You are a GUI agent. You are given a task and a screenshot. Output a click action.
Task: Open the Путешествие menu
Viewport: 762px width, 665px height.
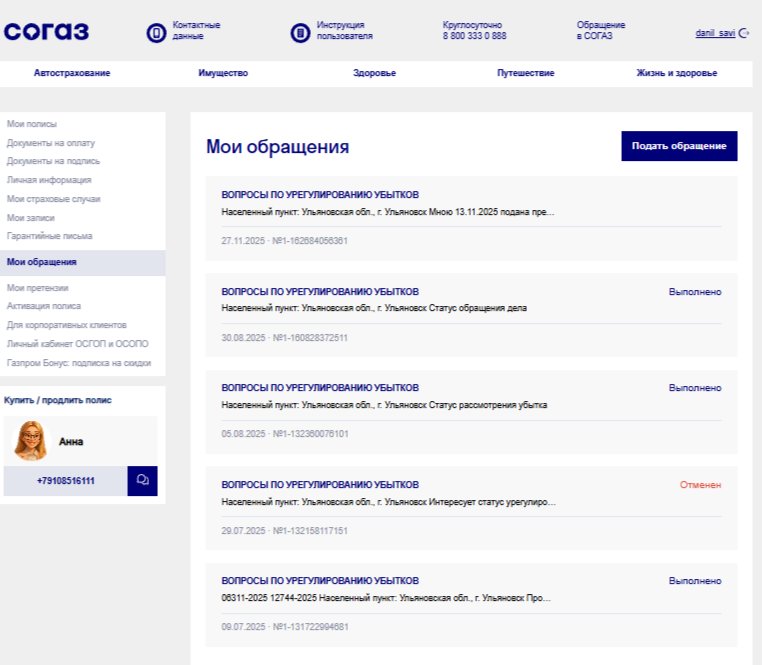pos(525,73)
